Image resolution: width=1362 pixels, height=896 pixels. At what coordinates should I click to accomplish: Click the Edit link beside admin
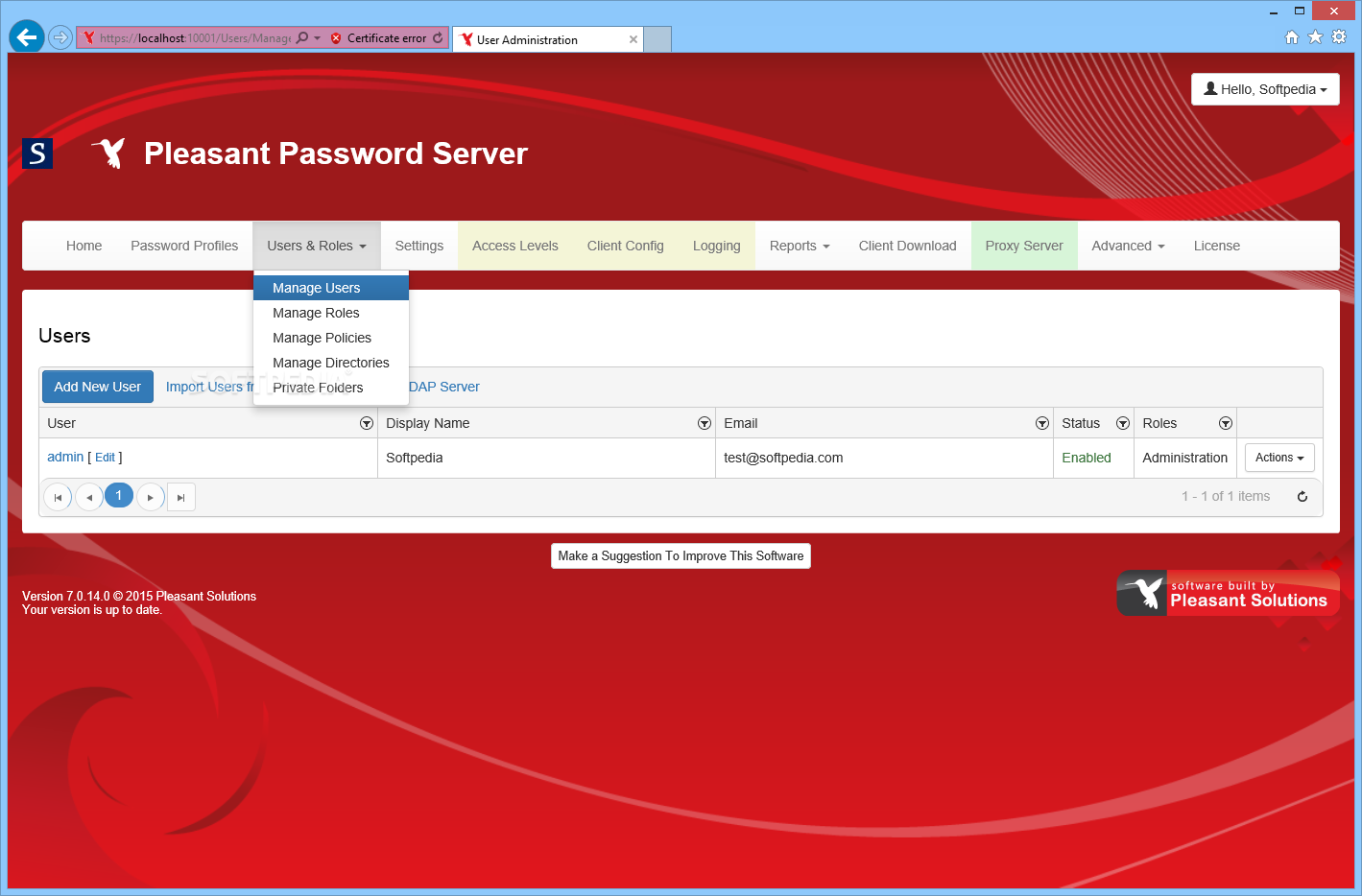pos(105,458)
